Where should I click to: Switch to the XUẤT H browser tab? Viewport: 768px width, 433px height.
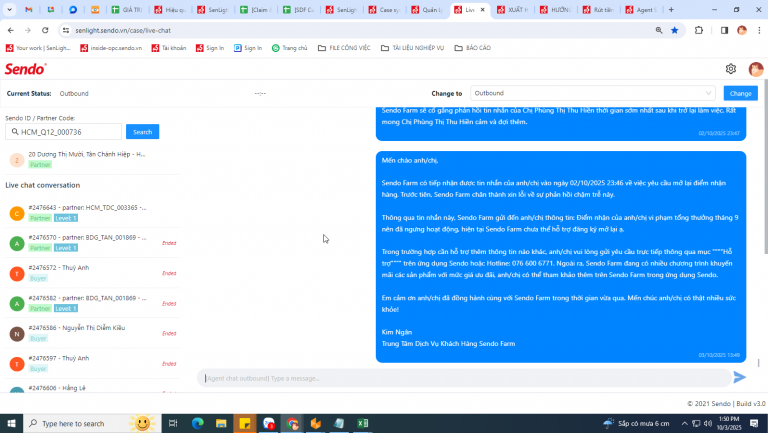click(x=513, y=9)
